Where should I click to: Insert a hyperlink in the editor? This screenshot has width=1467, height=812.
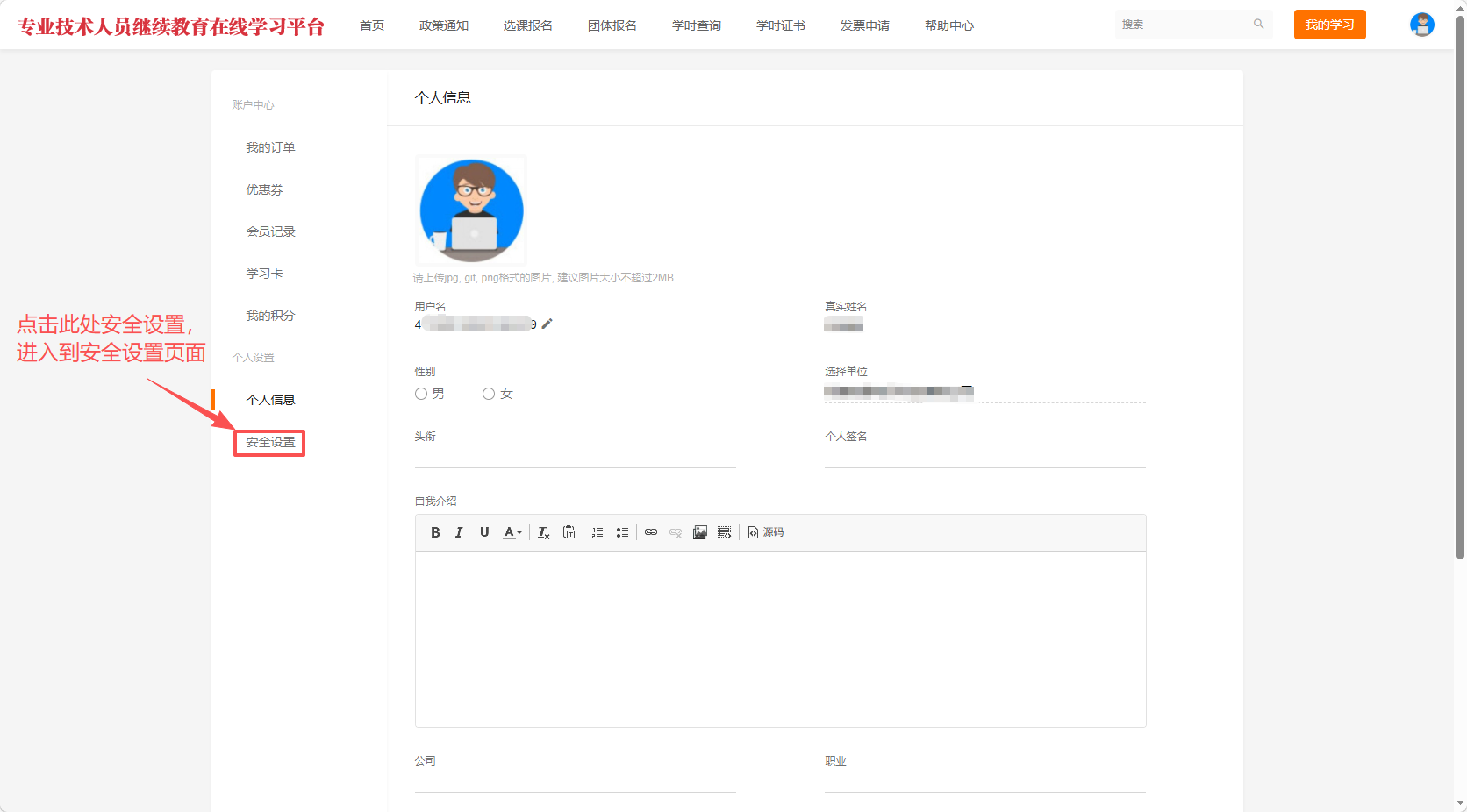tap(651, 532)
